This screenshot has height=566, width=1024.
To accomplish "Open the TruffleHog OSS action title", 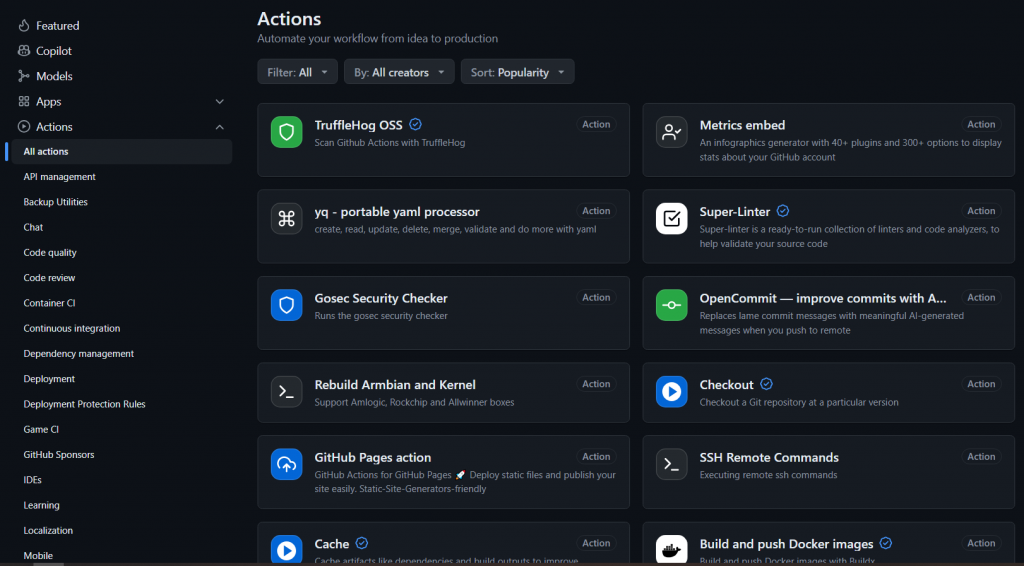I will pyautogui.click(x=359, y=125).
